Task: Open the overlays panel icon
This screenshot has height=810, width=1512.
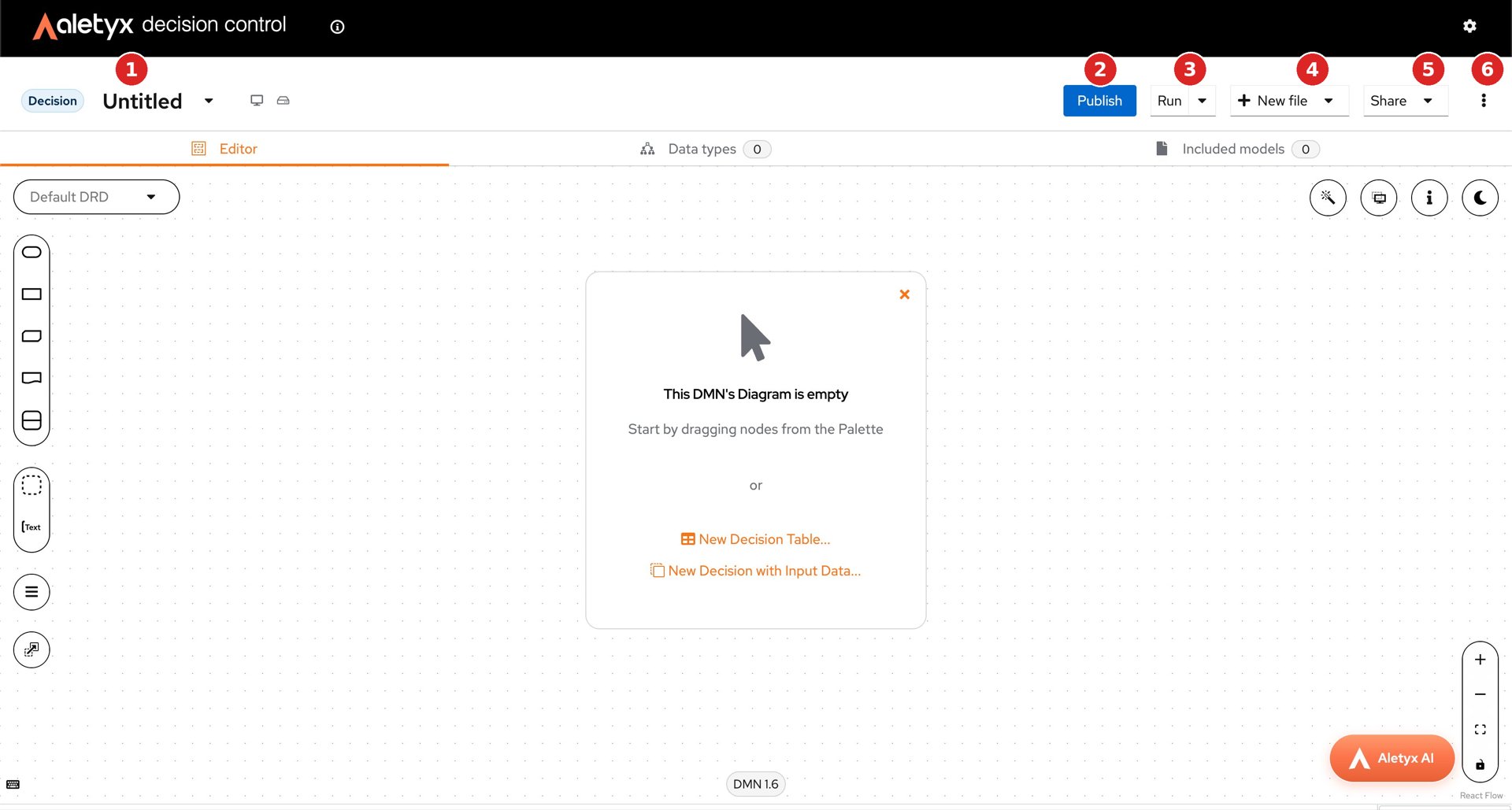Action: point(1379,198)
